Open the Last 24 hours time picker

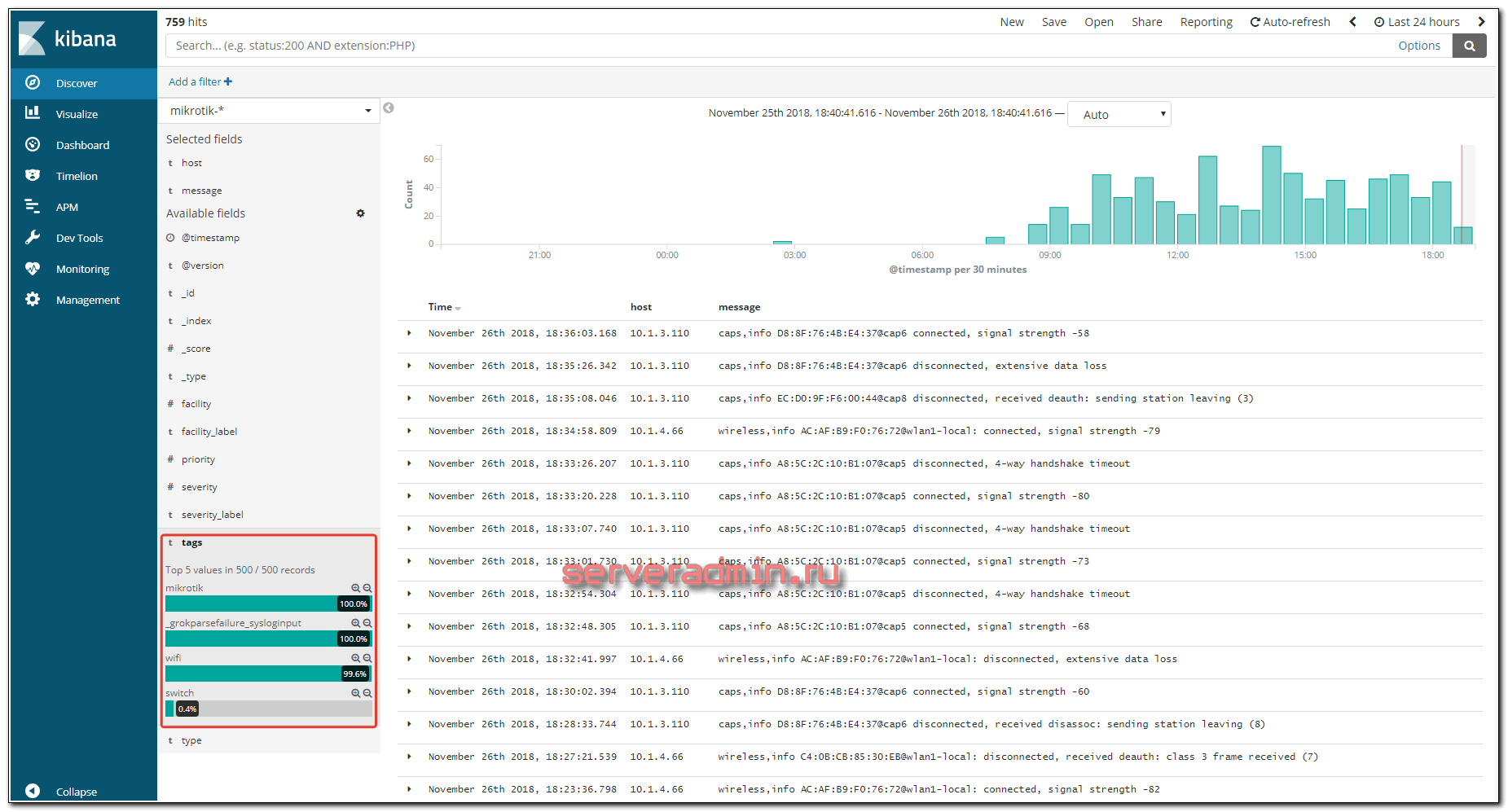tap(1417, 22)
